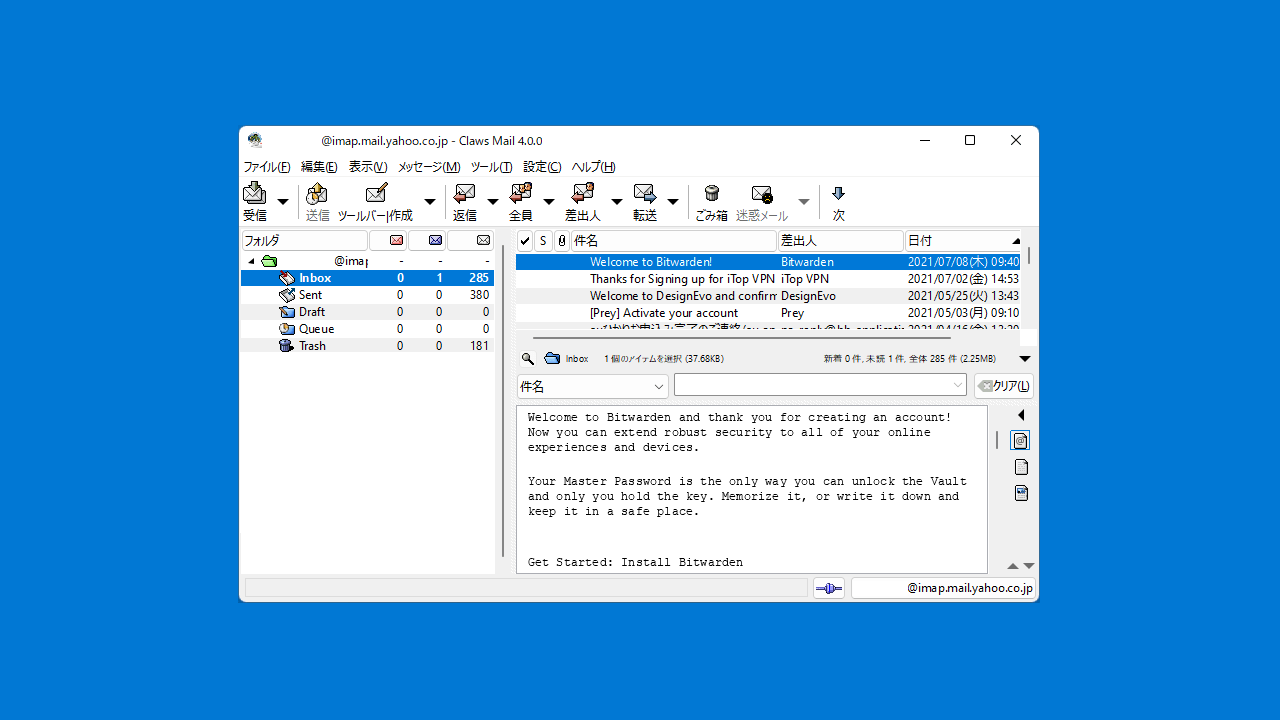Screen dimensions: 1280x720
Task: Select the Trash folder
Action: [367, 346]
